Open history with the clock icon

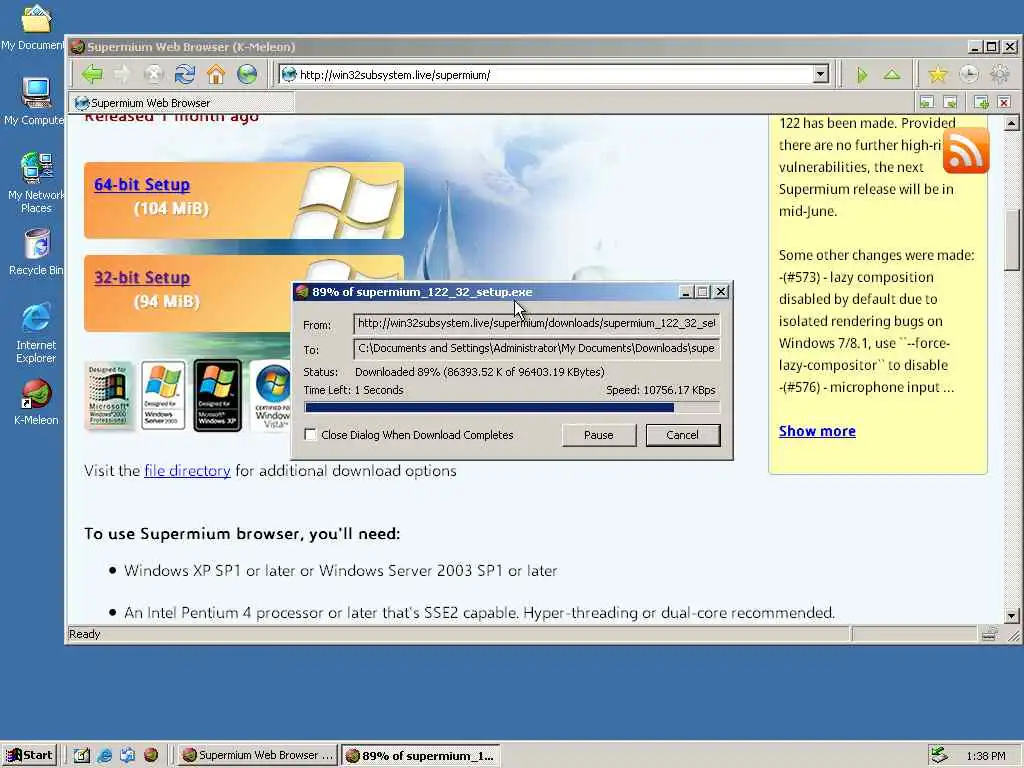[968, 74]
